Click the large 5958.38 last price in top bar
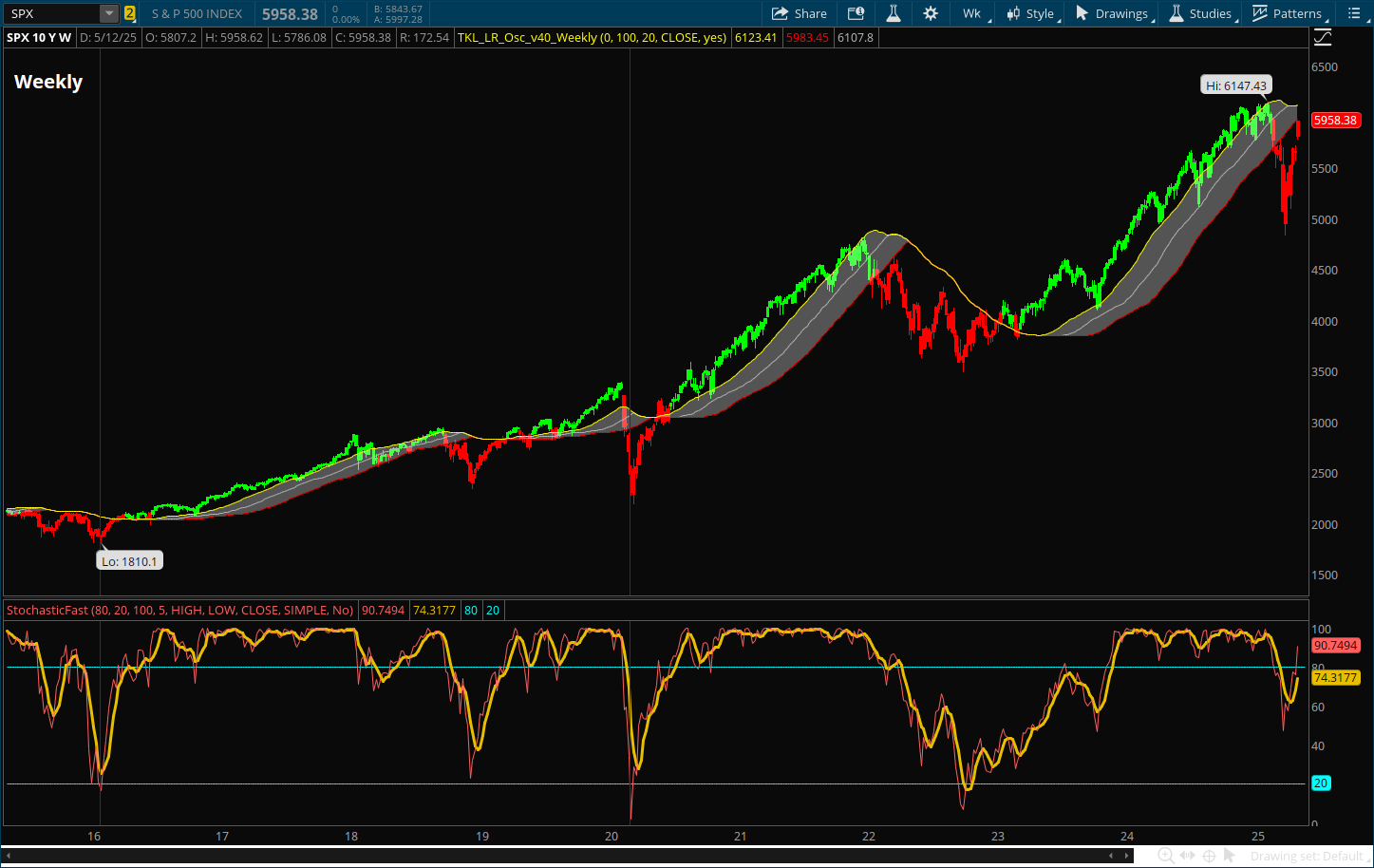This screenshot has height=868, width=1374. [290, 13]
